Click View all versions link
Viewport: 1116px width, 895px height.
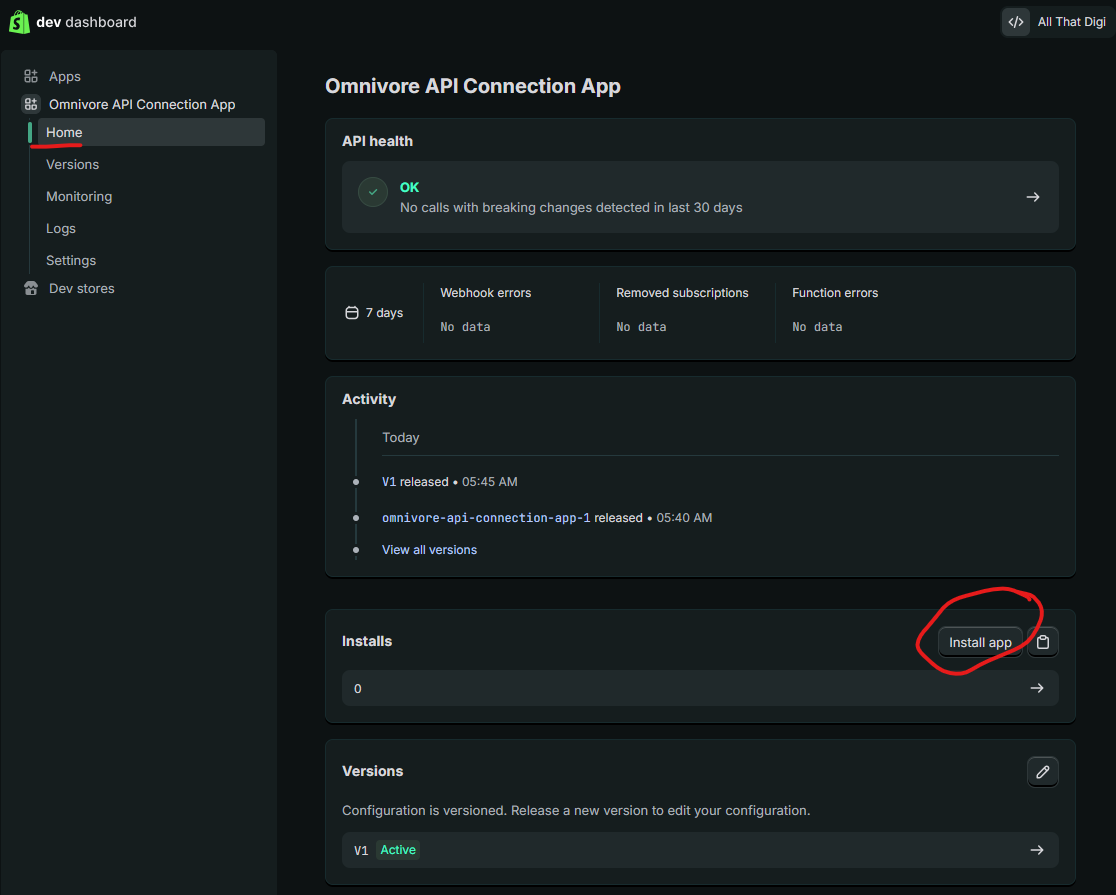(429, 550)
